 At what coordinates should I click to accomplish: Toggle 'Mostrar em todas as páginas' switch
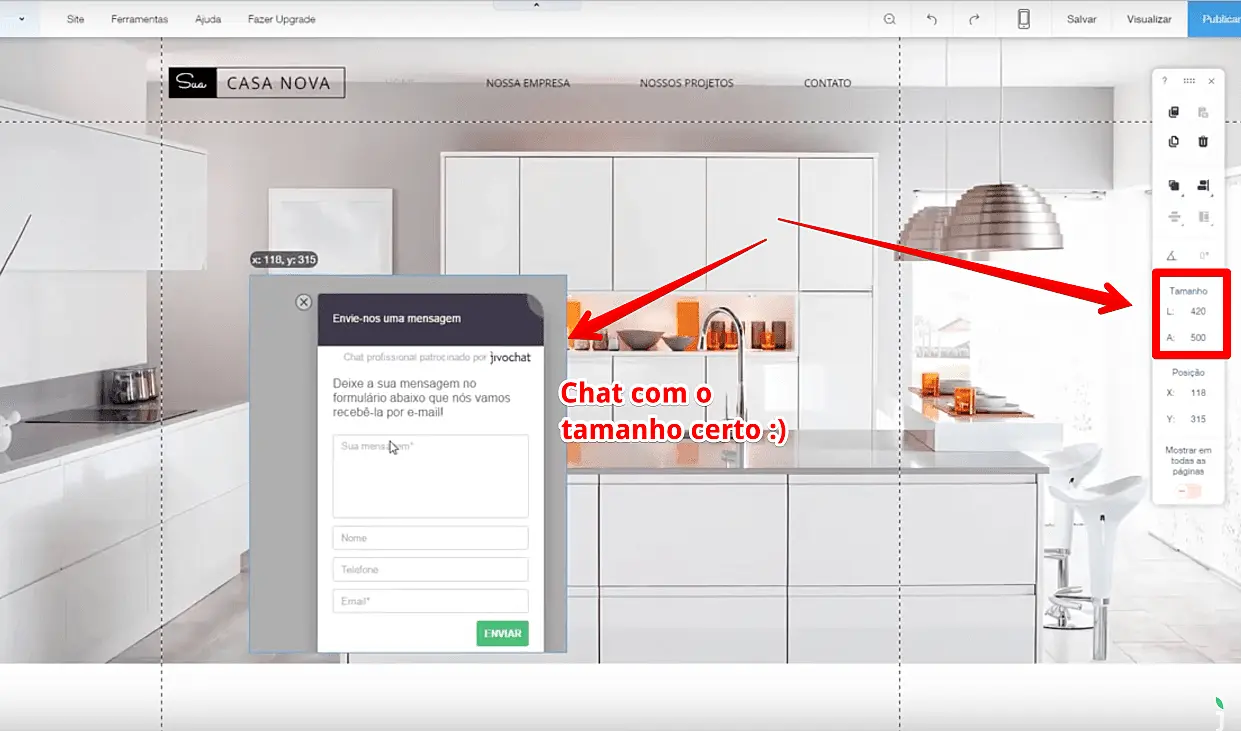point(1188,491)
